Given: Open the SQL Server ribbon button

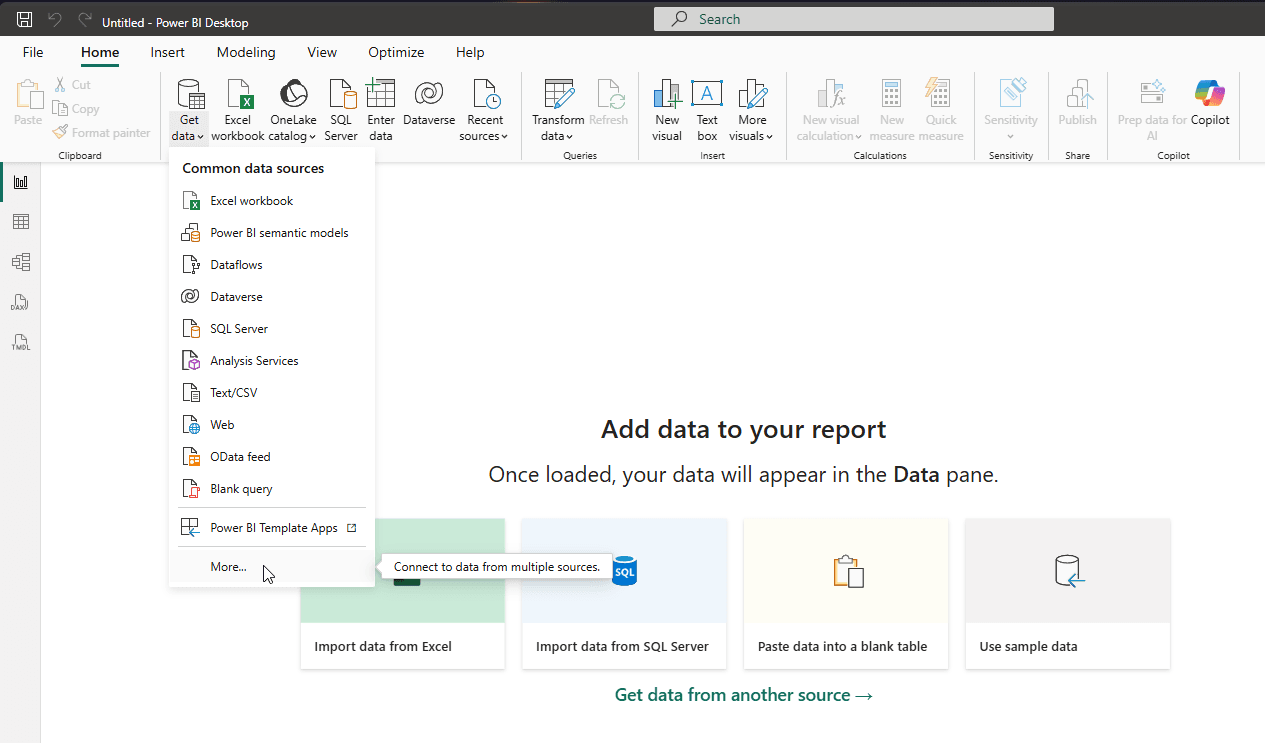Looking at the screenshot, I should pos(341,111).
